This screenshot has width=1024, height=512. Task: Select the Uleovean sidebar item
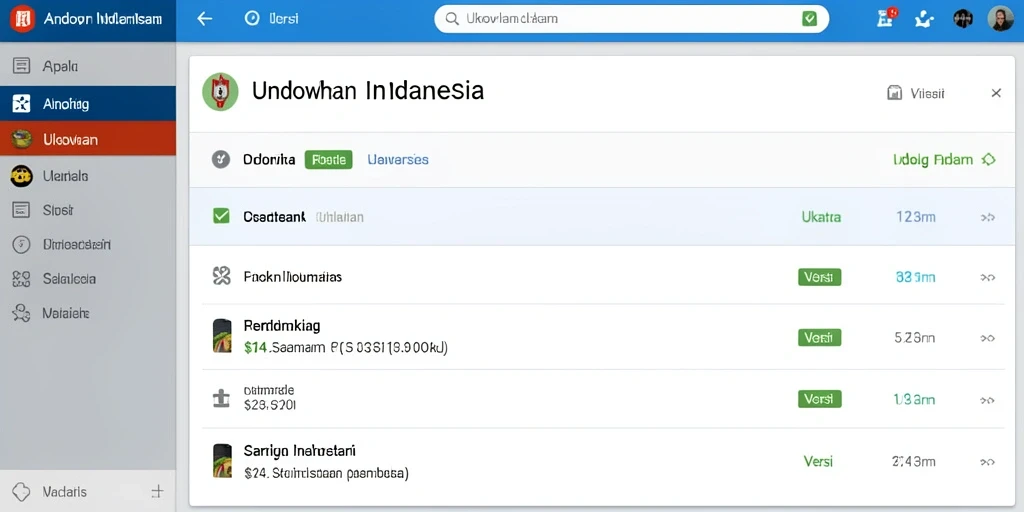point(88,138)
